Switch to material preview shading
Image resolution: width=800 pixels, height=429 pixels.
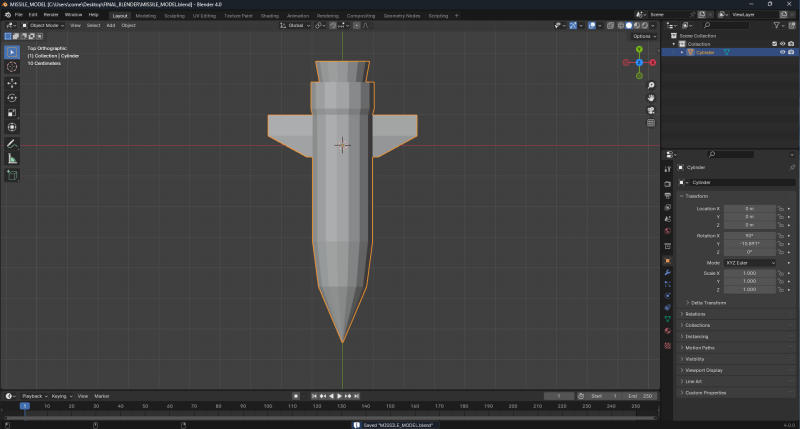[x=637, y=26]
